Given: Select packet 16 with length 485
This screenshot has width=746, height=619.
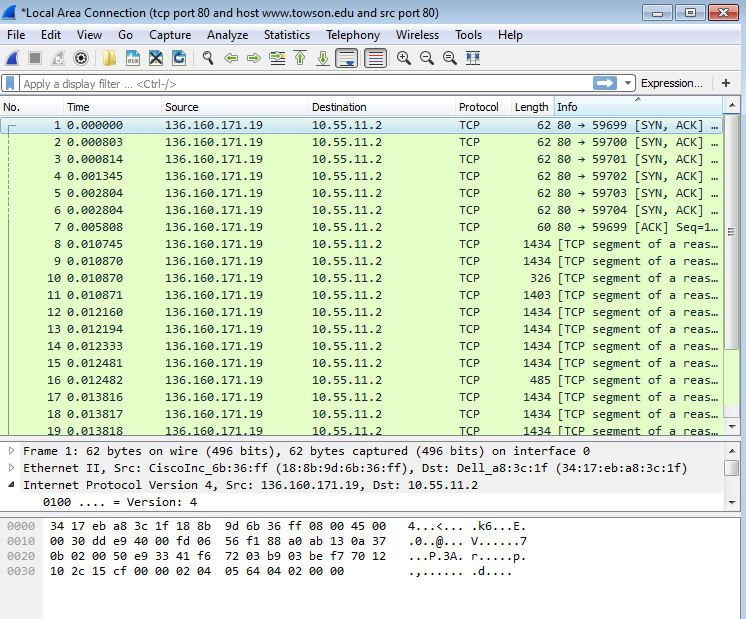Looking at the screenshot, I should tap(362, 380).
